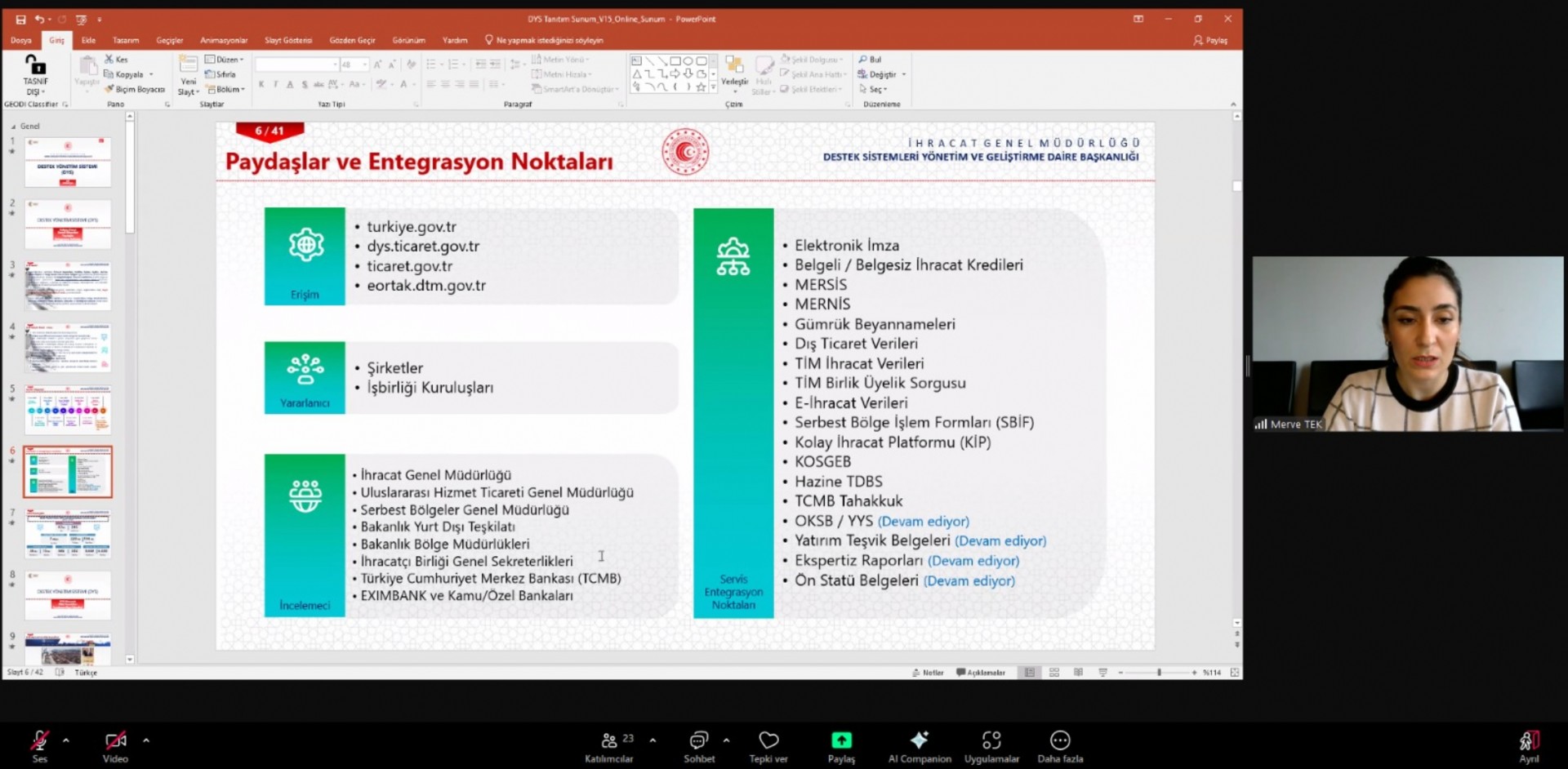The image size is (1568, 769).
Task: Click the %114 zoom level
Action: (1212, 673)
